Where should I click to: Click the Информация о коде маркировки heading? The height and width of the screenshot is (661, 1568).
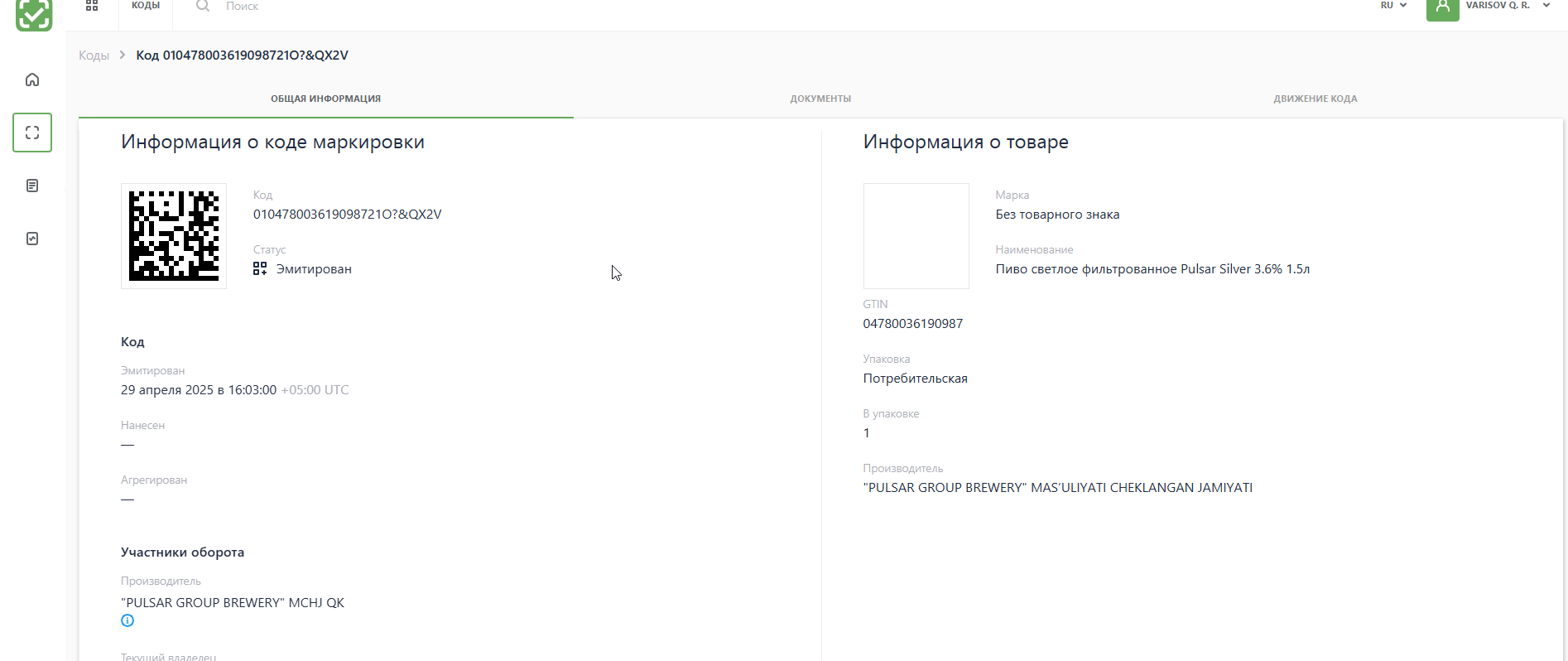click(272, 142)
